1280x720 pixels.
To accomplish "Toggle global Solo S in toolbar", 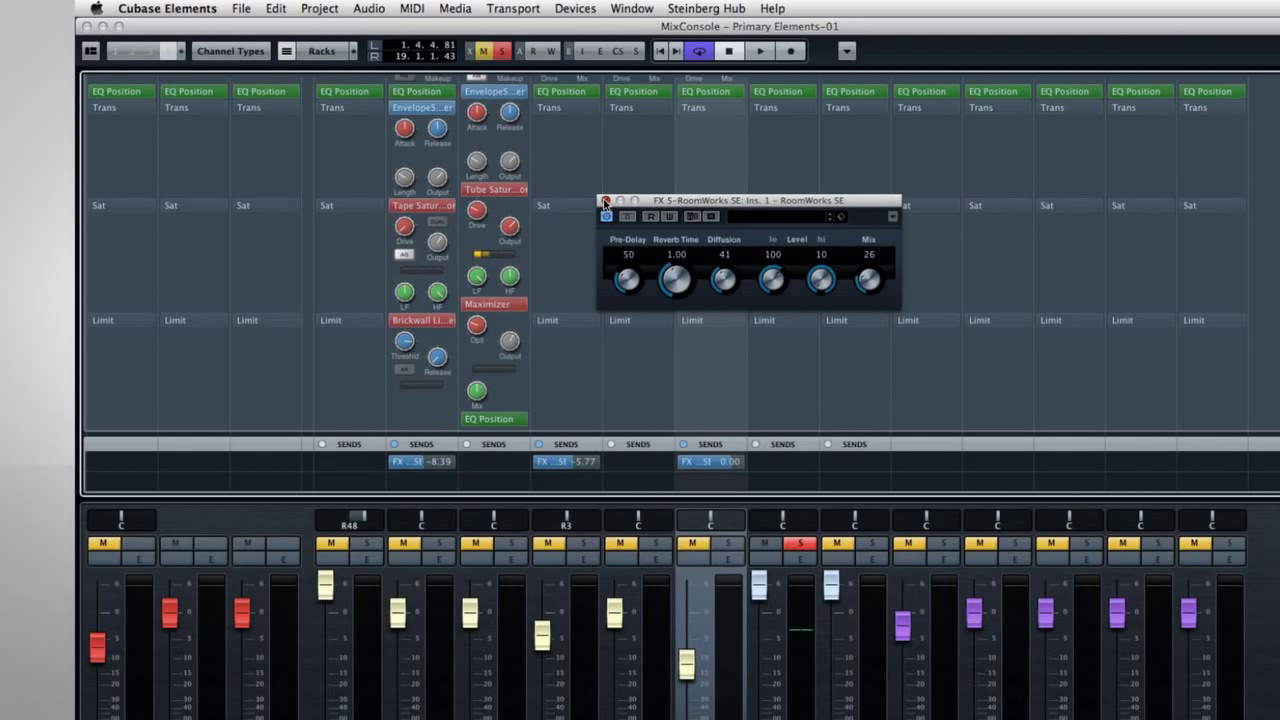I will [502, 51].
